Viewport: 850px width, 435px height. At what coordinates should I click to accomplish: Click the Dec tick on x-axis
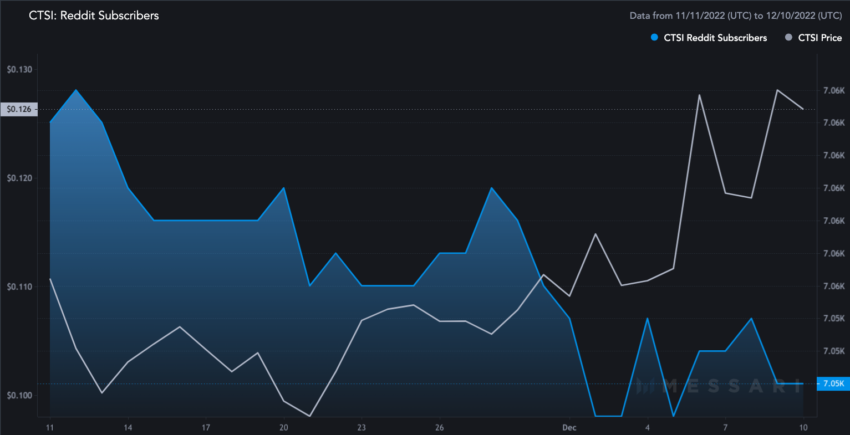pyautogui.click(x=570, y=427)
